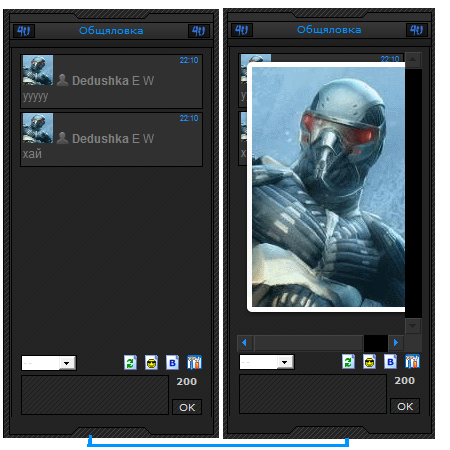Open the chat settings icon in right panel
Image resolution: width=450 pixels, height=450 pixels.
412,362
